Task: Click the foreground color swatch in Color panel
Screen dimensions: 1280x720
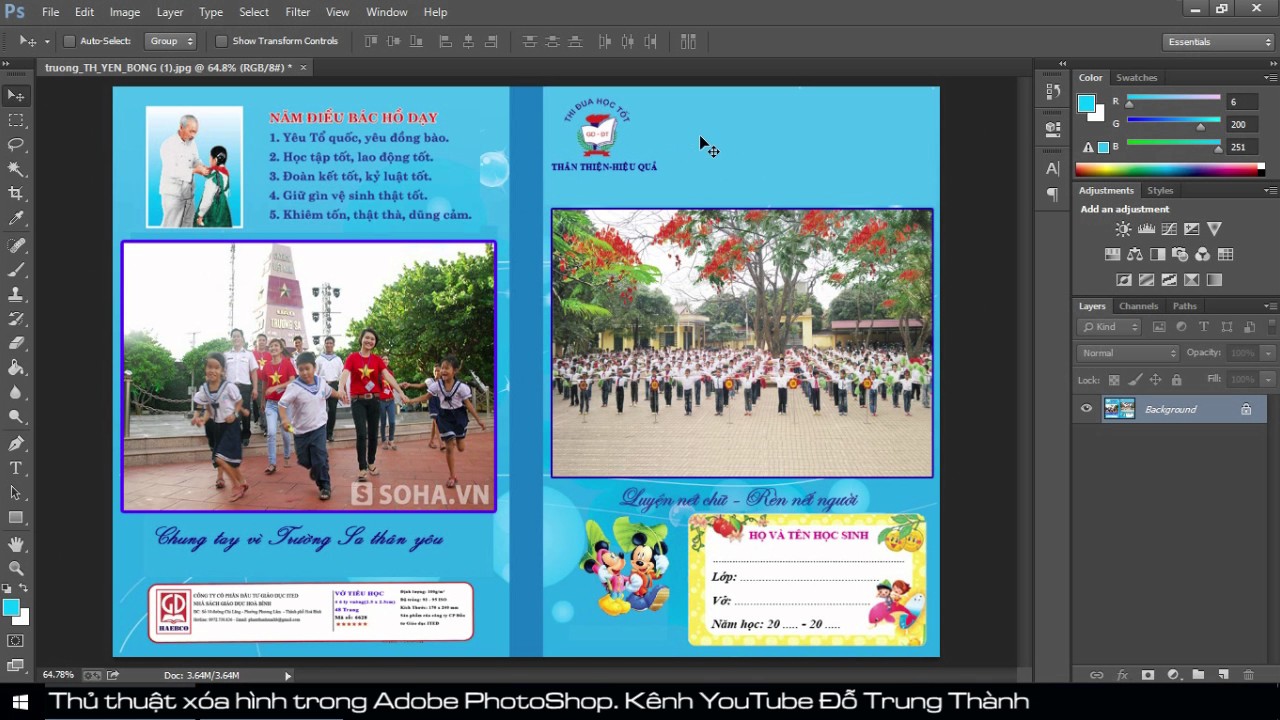Action: (x=1085, y=103)
